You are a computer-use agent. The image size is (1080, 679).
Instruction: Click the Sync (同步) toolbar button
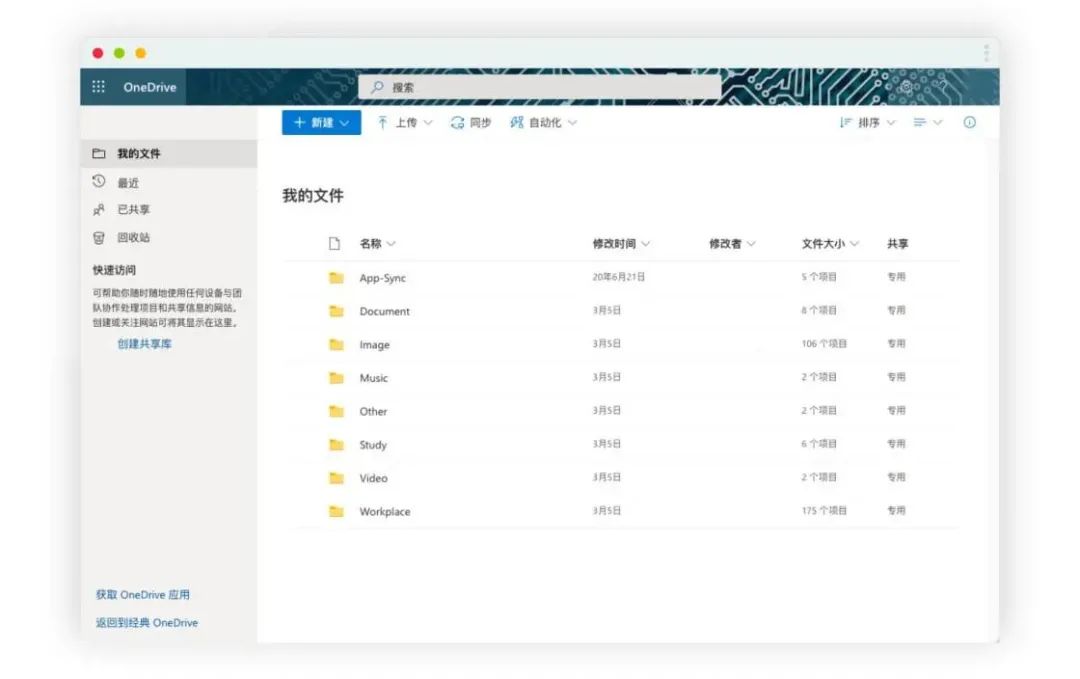[x=471, y=123]
